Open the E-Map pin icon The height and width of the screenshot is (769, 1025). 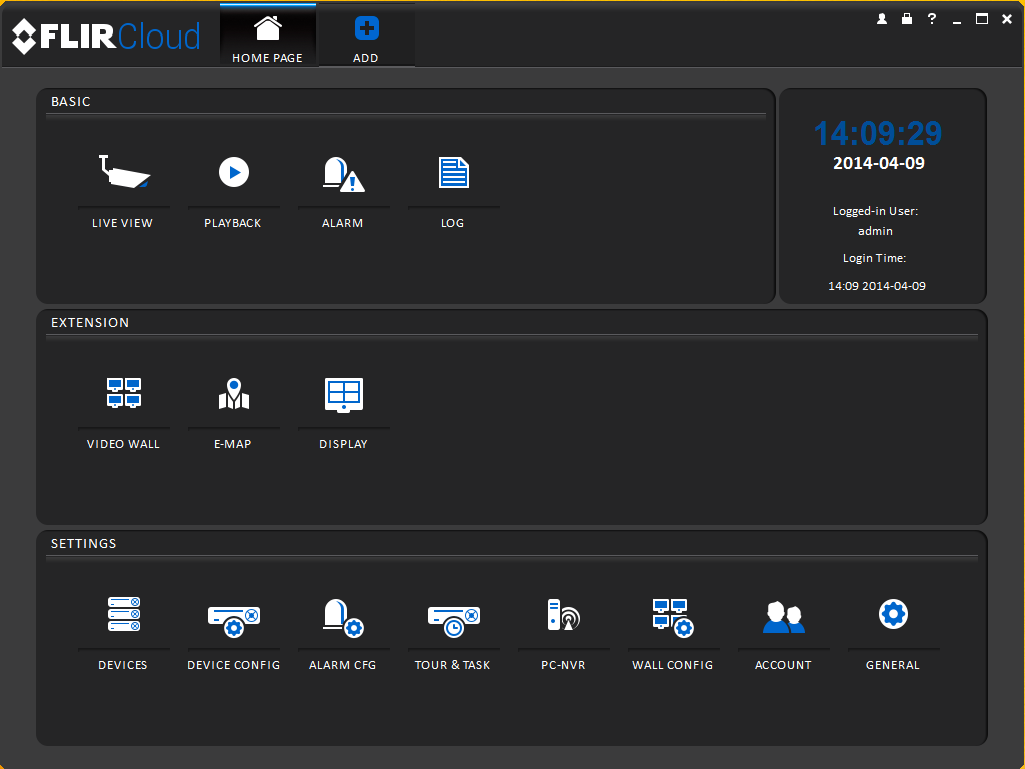click(234, 394)
